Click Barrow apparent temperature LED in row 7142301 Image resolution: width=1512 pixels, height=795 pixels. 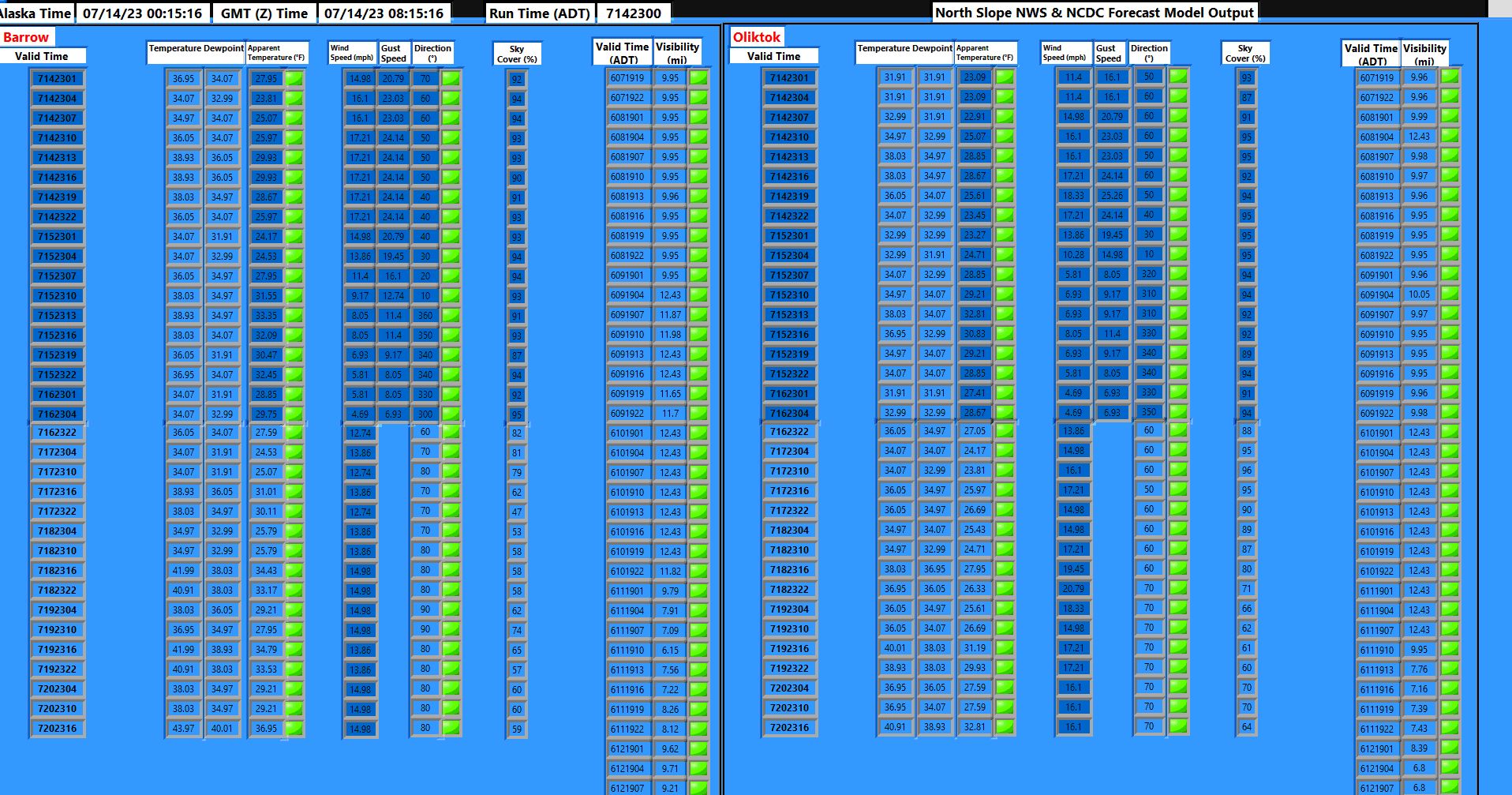click(294, 78)
